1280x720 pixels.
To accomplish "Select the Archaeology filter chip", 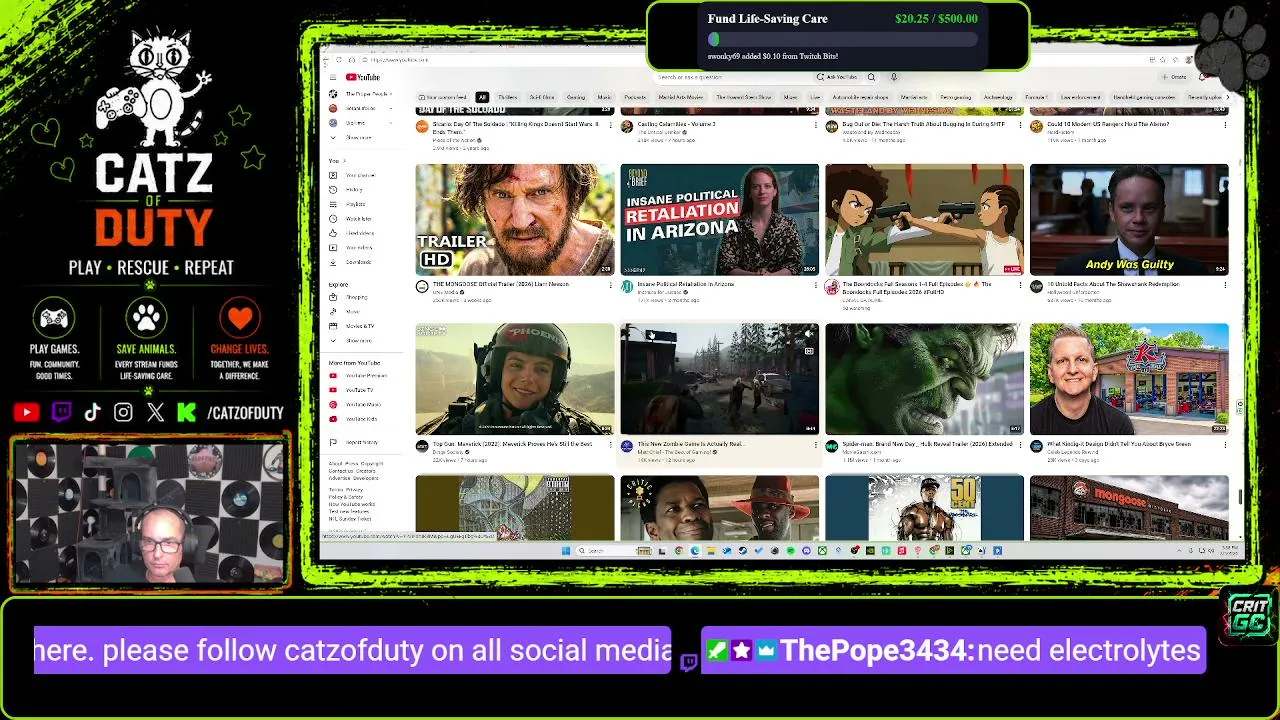I will (x=998, y=97).
